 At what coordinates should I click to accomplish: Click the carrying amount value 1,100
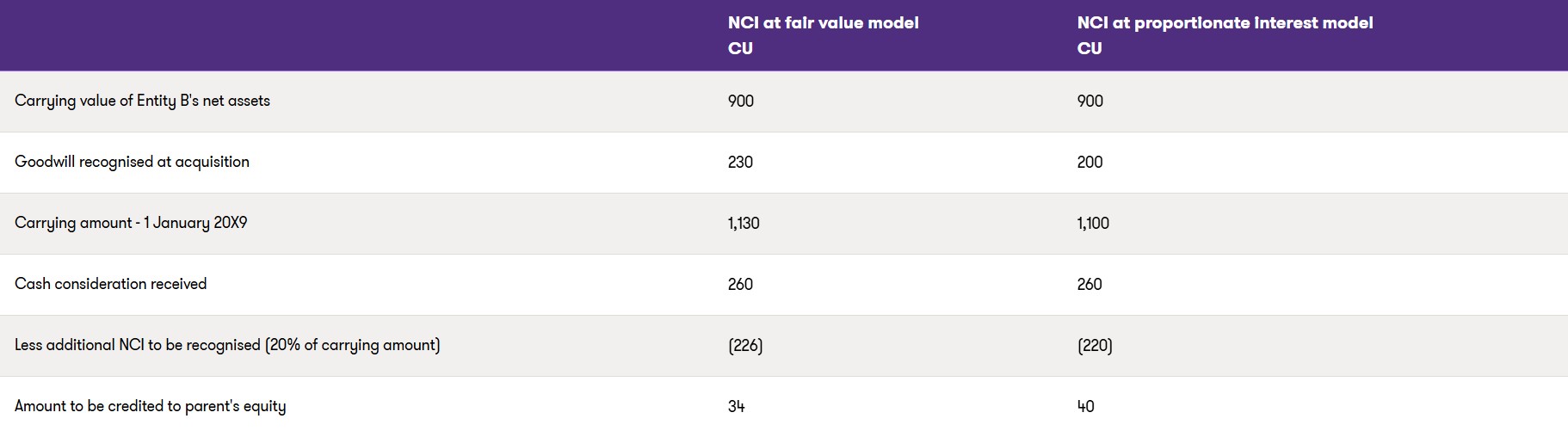click(x=1093, y=223)
